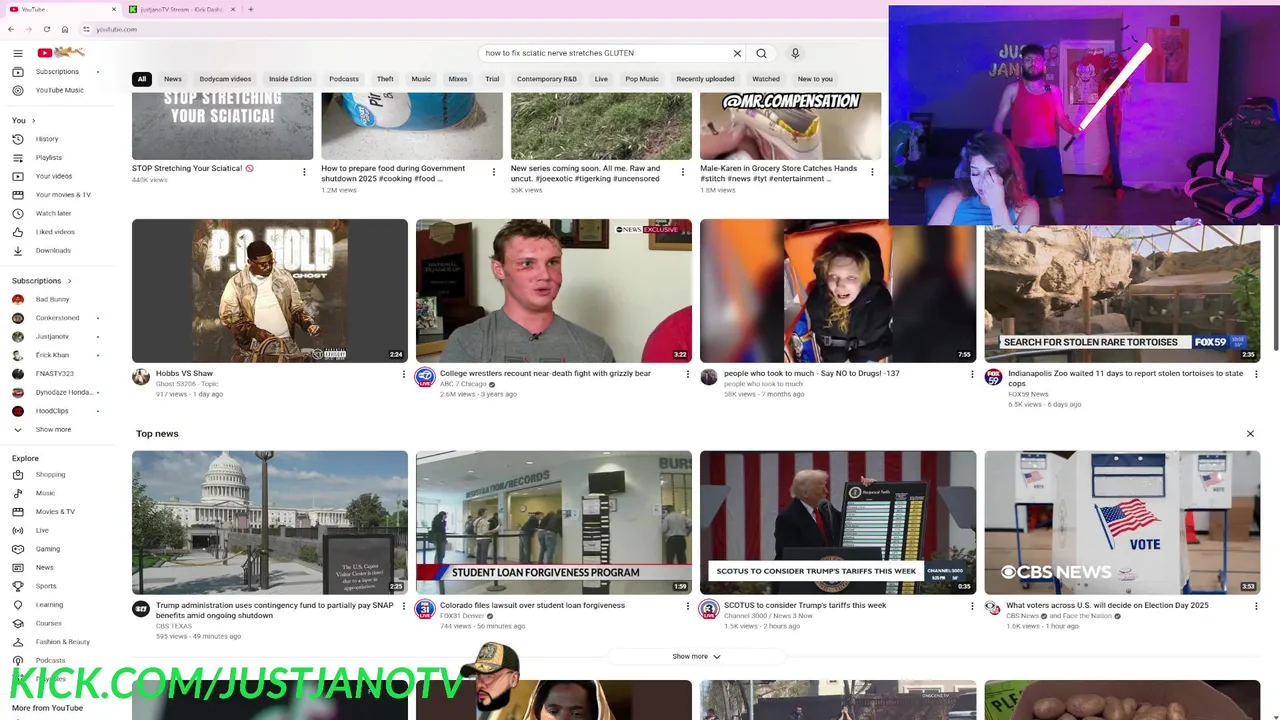This screenshot has width=1280, height=720.
Task: Open FNASTY323 subscription channel
Action: 56,374
